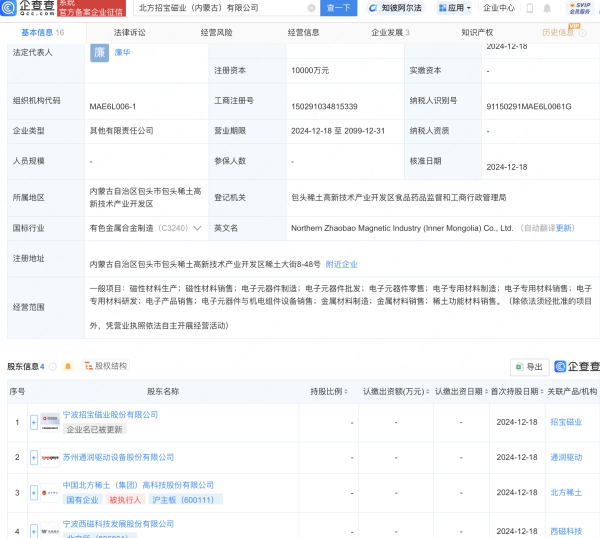Image resolution: width=600 pixels, height=538 pixels.
Task: Open 企业中心 in header
Action: (499, 8)
